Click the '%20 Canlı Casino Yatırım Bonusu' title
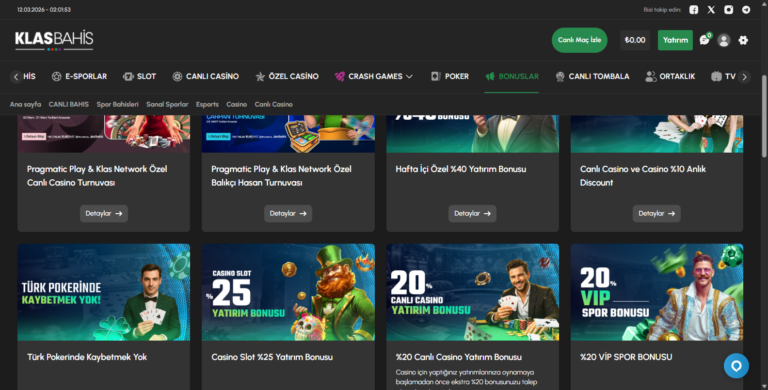Screen dimensions: 768x390 [458, 357]
